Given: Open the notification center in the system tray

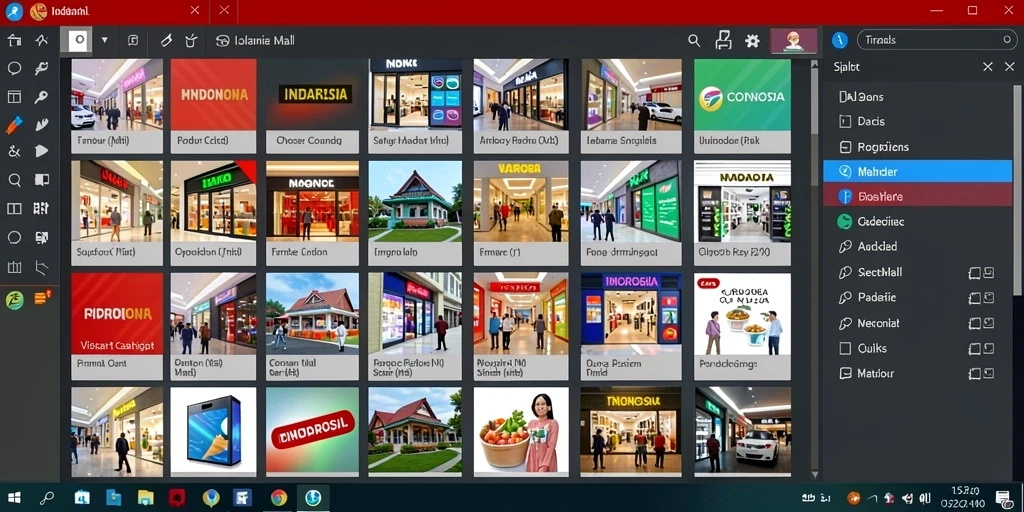Looking at the screenshot, I should pyautogui.click(x=1003, y=498).
